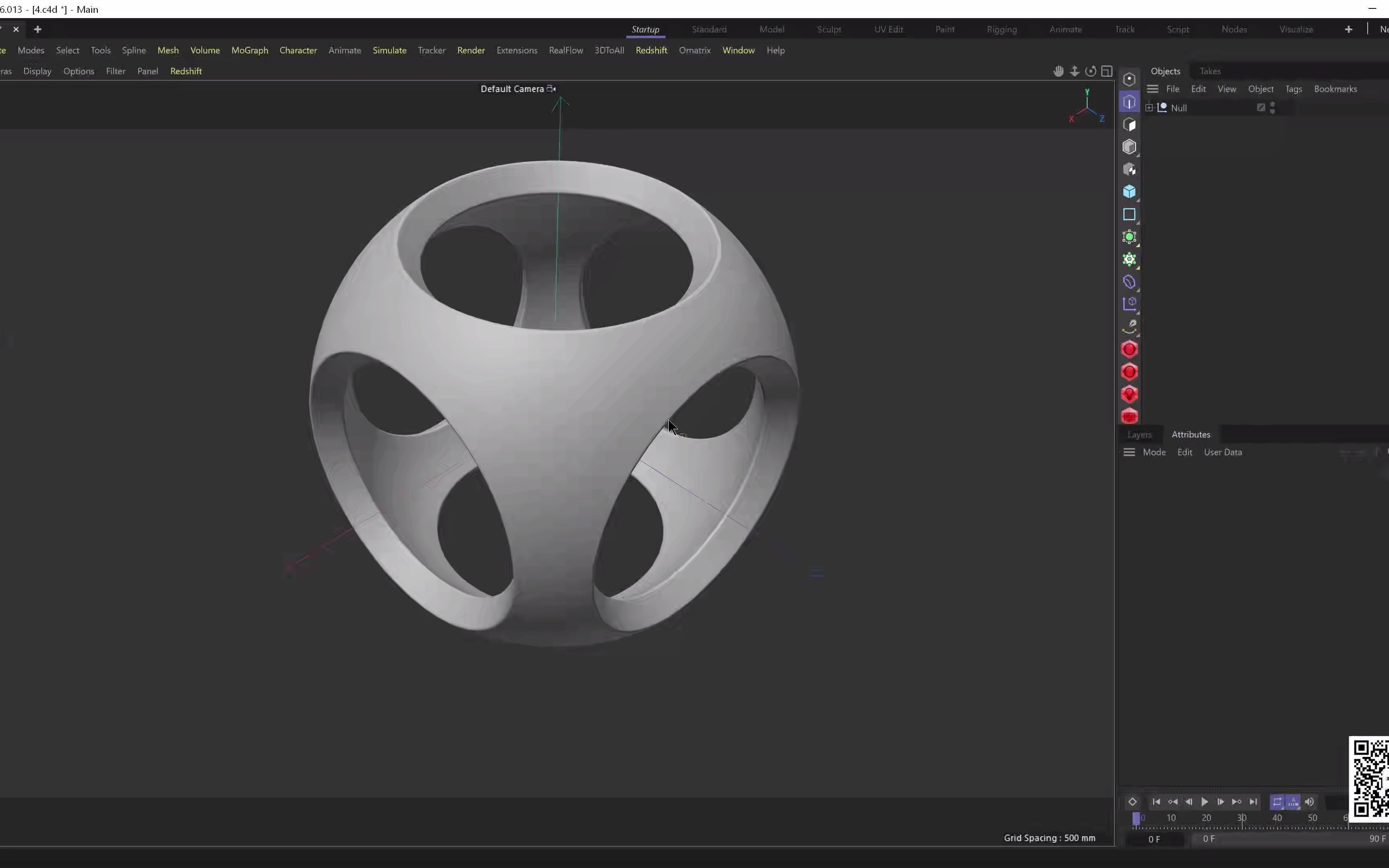The image size is (1389, 868).
Task: Open the Objects panel hamburger menu
Action: coord(1153,89)
